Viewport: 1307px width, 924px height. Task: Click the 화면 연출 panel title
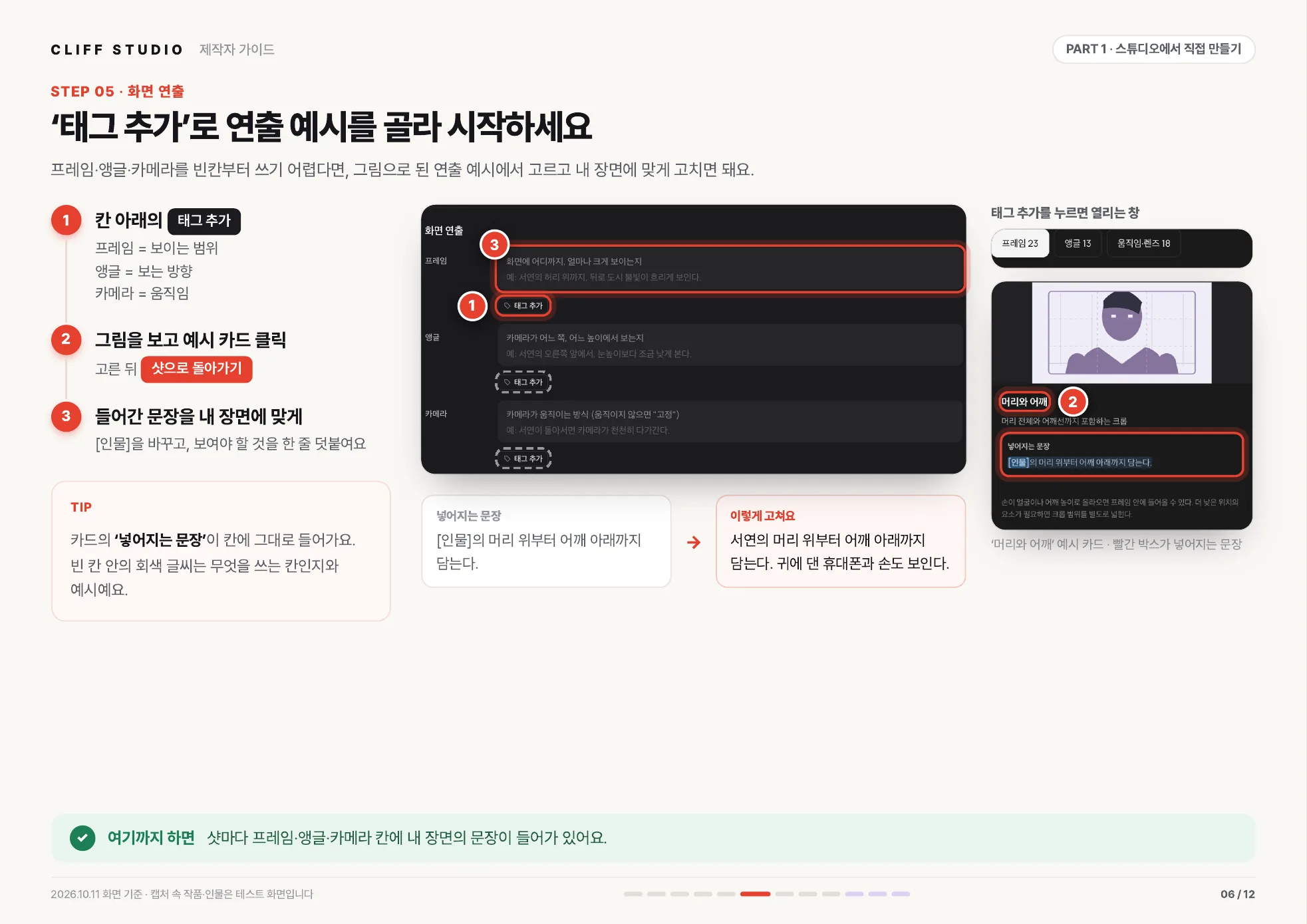[x=444, y=230]
